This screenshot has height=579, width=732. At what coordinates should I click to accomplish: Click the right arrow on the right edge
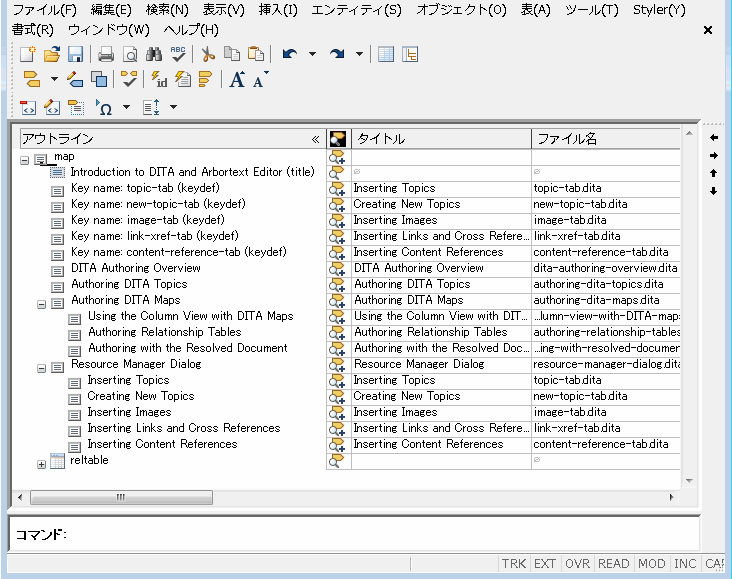714,155
